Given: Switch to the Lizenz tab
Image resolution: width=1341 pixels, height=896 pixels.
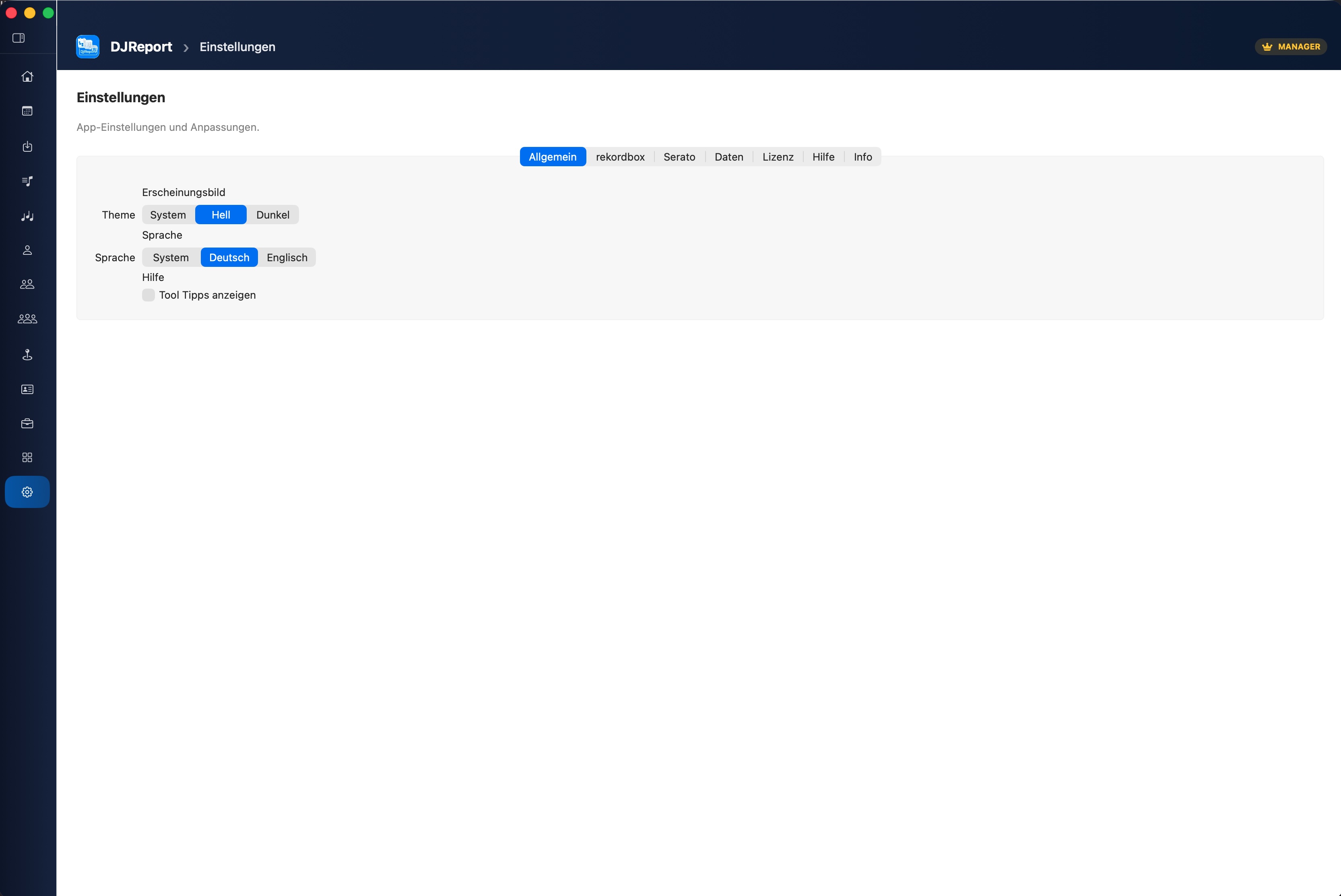Looking at the screenshot, I should pos(778,157).
